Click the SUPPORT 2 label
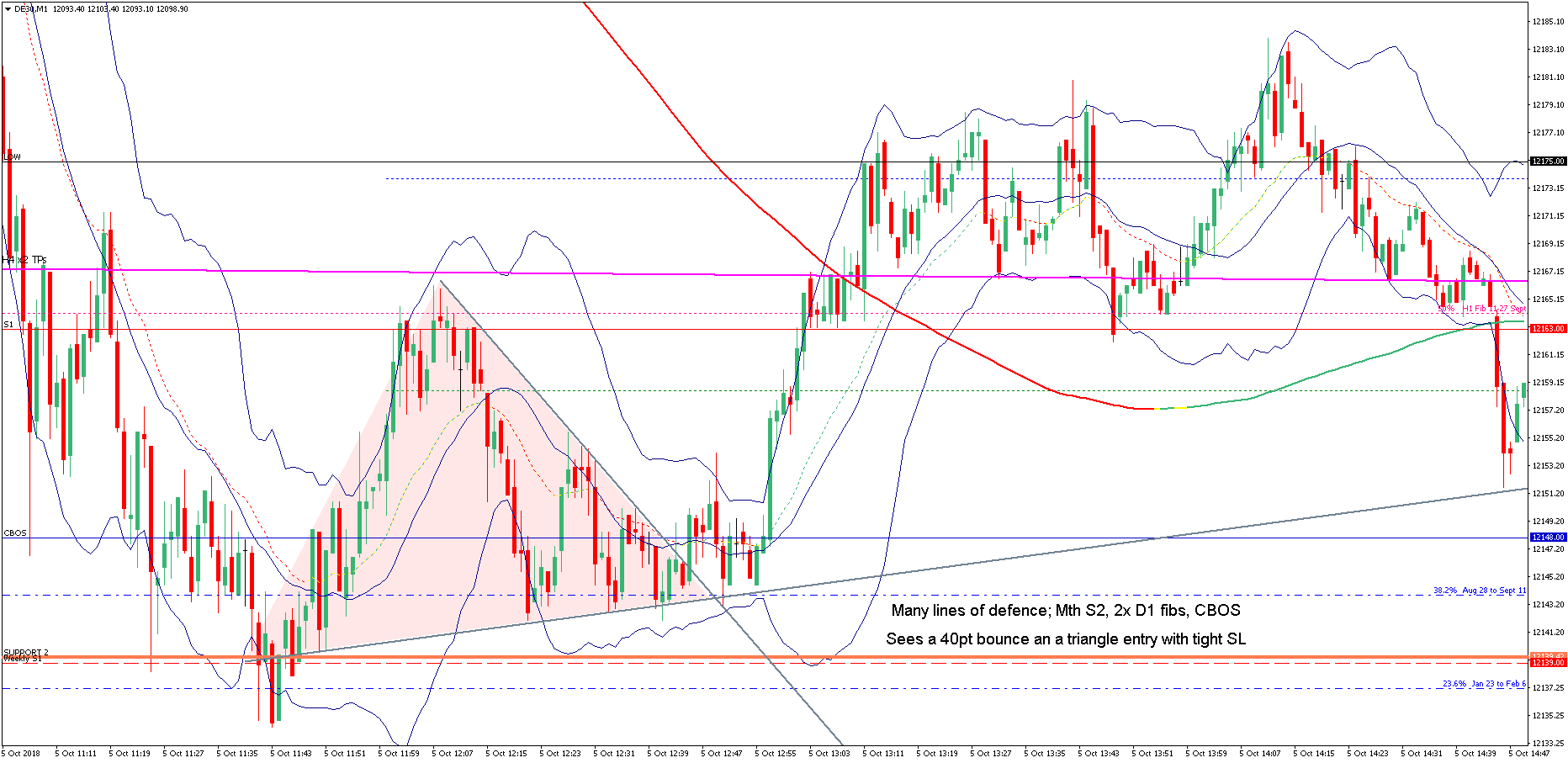This screenshot has width=1568, height=763. (26, 652)
